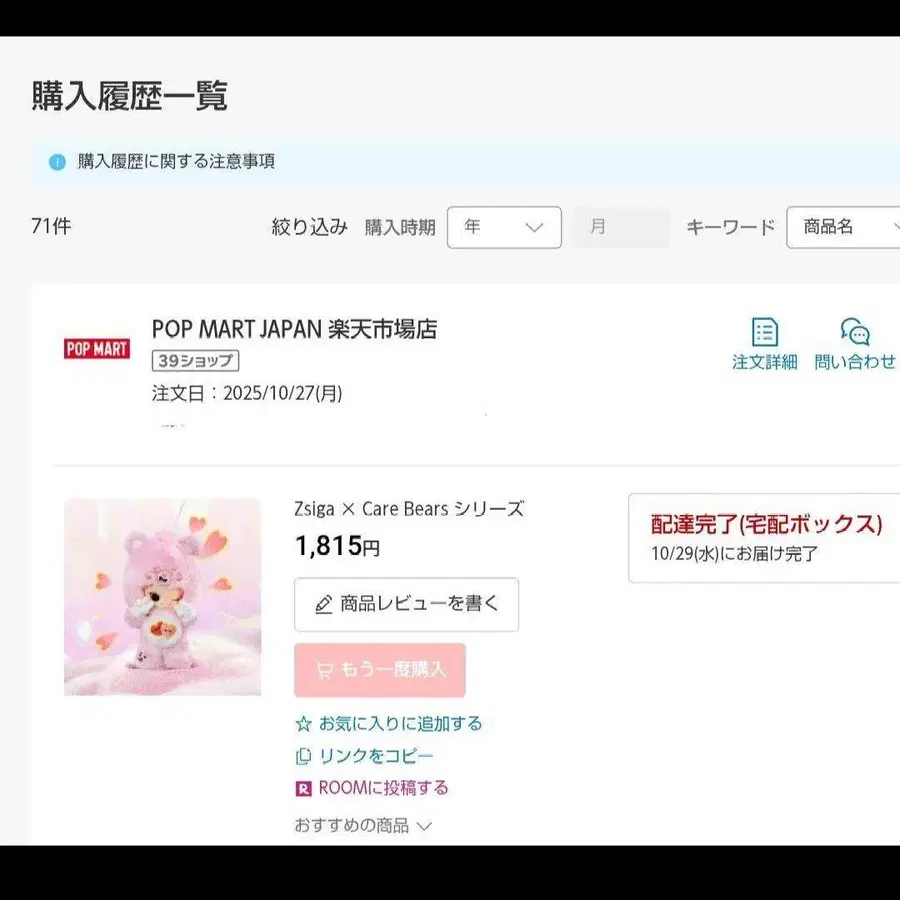Click the copy icon next to リンクをコピー
Screen dimensions: 900x900
(x=304, y=756)
